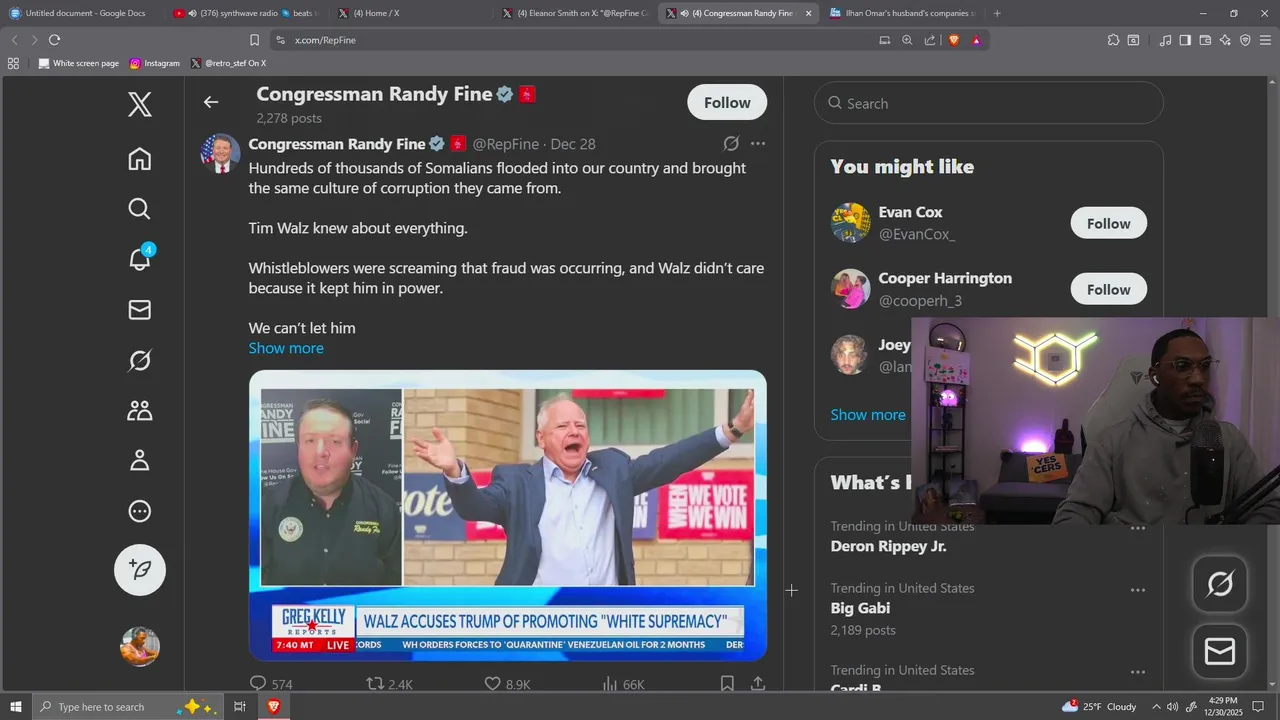Open Communities icon in sidebar
The width and height of the screenshot is (1280, 720).
(140, 410)
